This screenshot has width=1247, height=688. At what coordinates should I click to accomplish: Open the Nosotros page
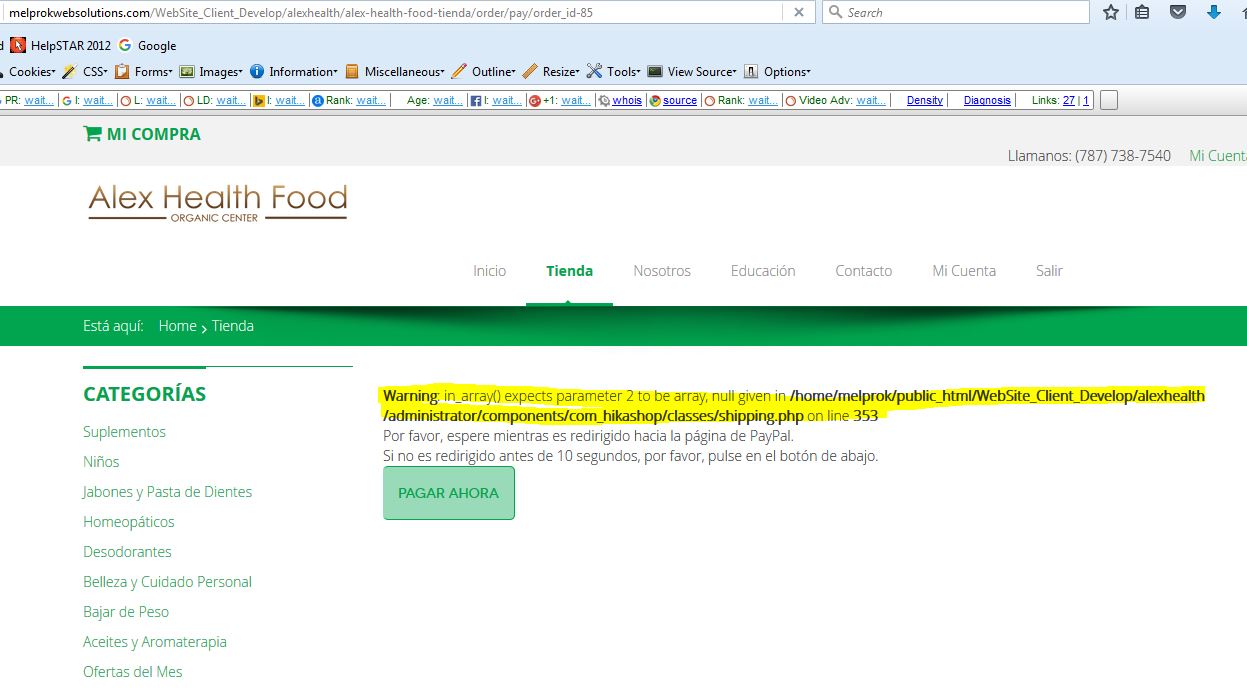click(x=662, y=271)
